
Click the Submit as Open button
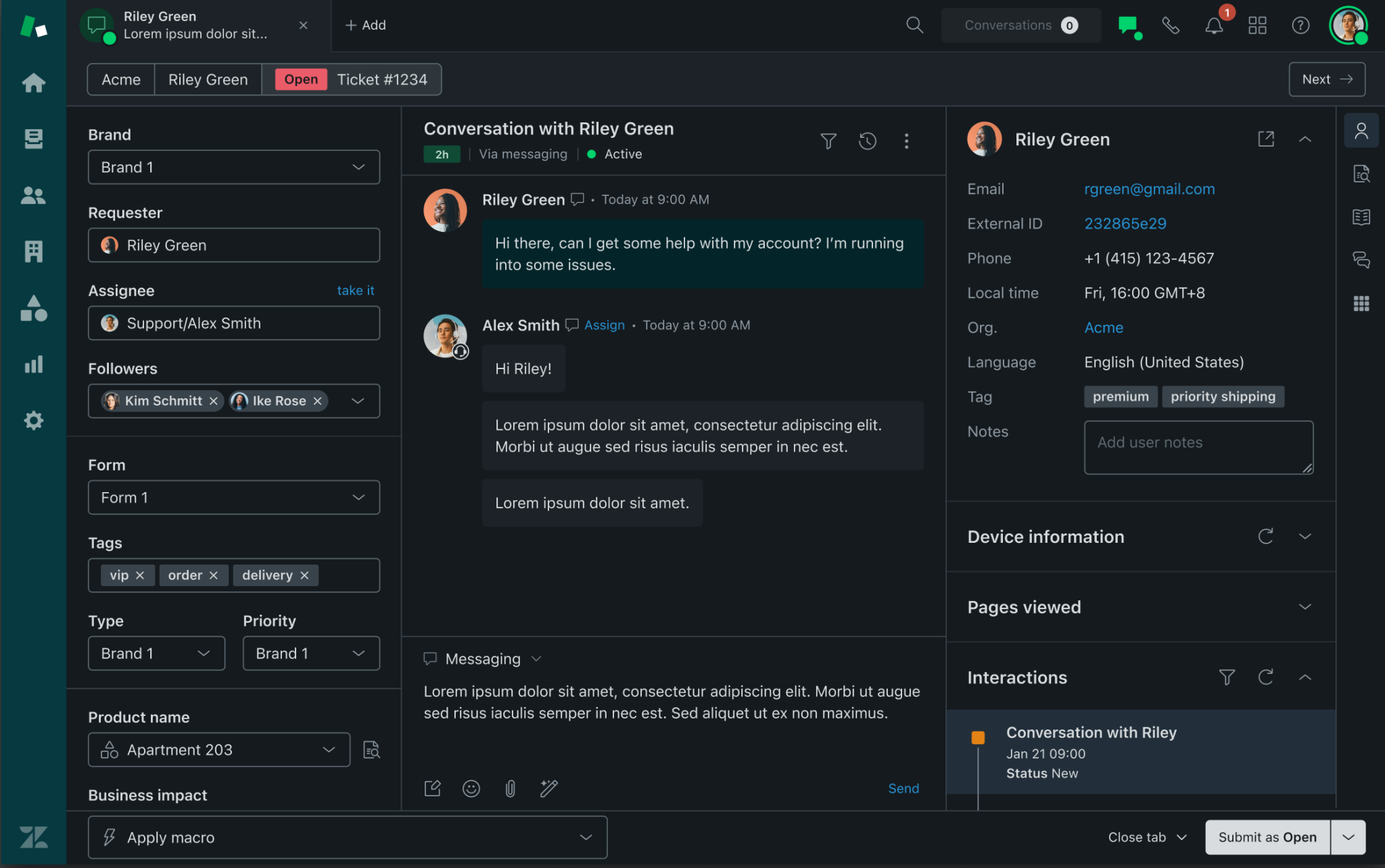1267,838
